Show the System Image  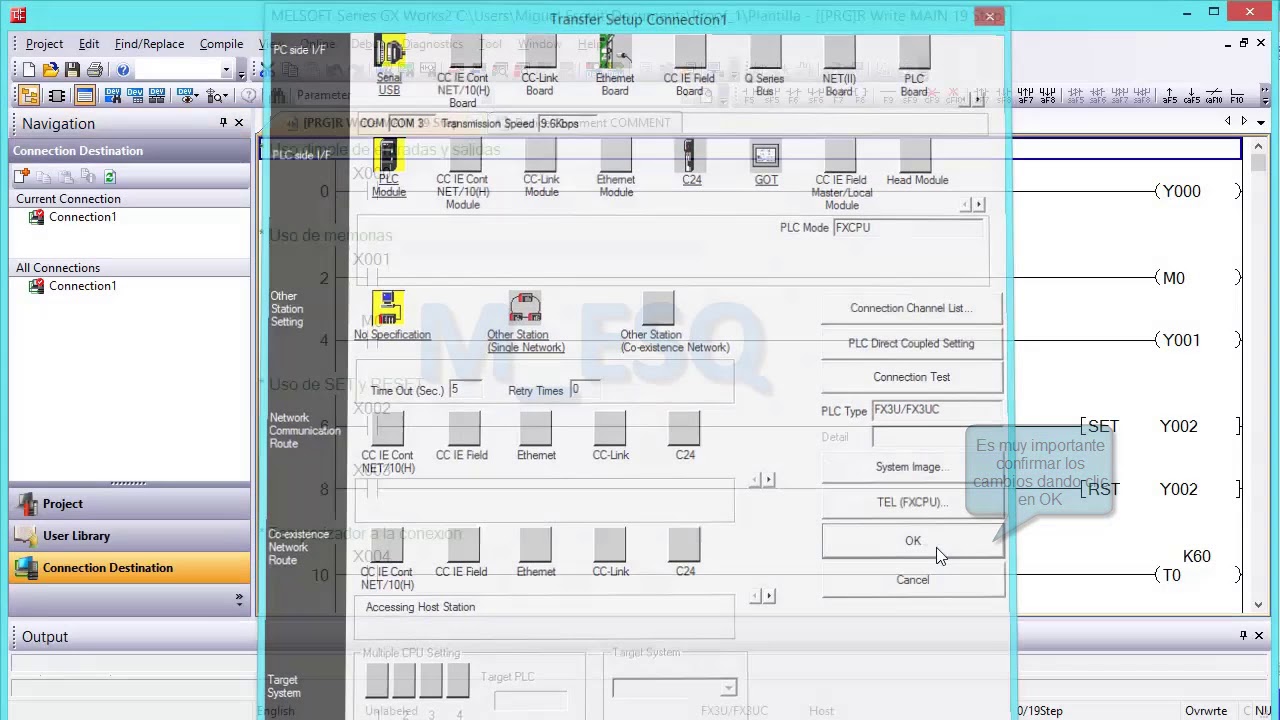point(911,467)
